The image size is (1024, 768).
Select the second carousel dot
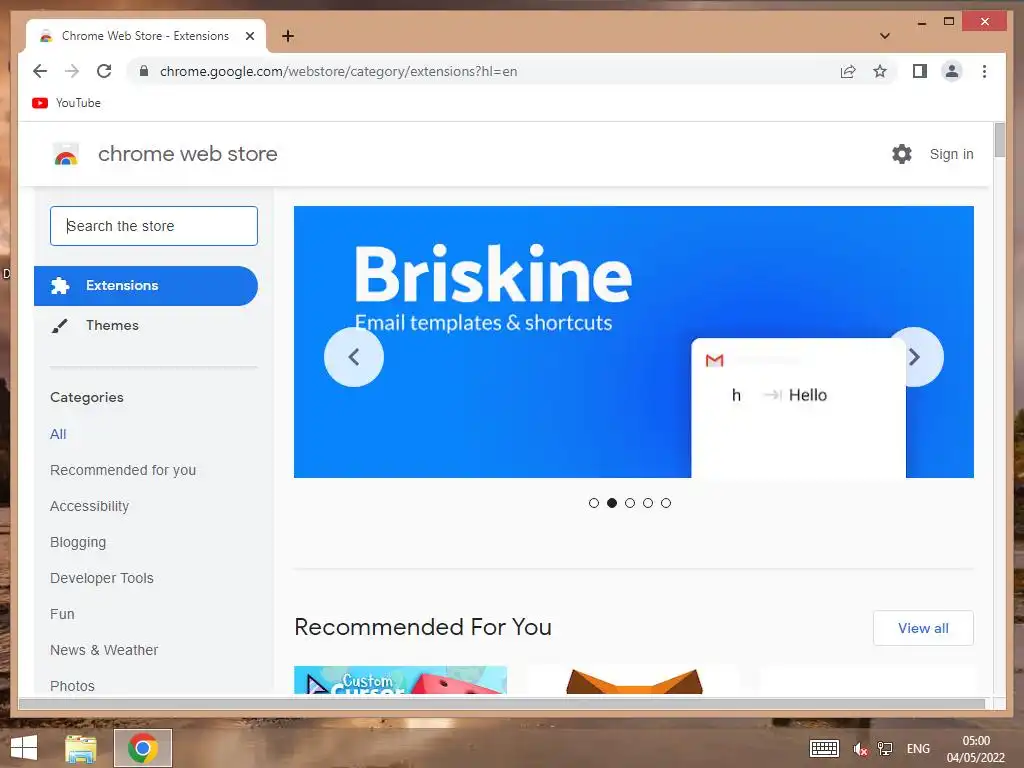pos(612,503)
